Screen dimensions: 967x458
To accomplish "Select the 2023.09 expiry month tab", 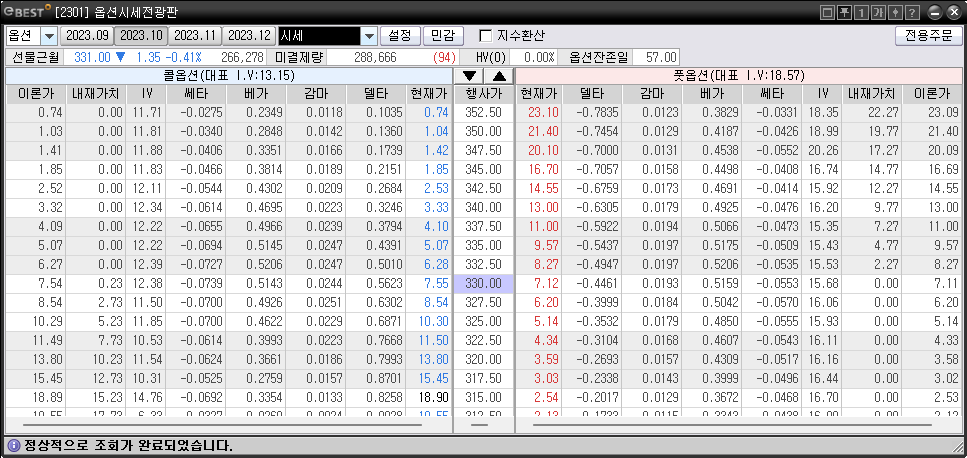I will (87, 36).
